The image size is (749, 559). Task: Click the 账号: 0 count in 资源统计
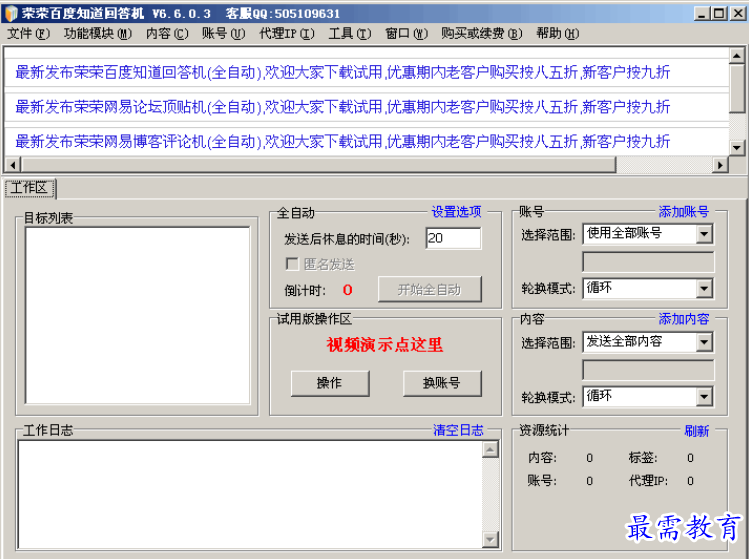(x=589, y=481)
